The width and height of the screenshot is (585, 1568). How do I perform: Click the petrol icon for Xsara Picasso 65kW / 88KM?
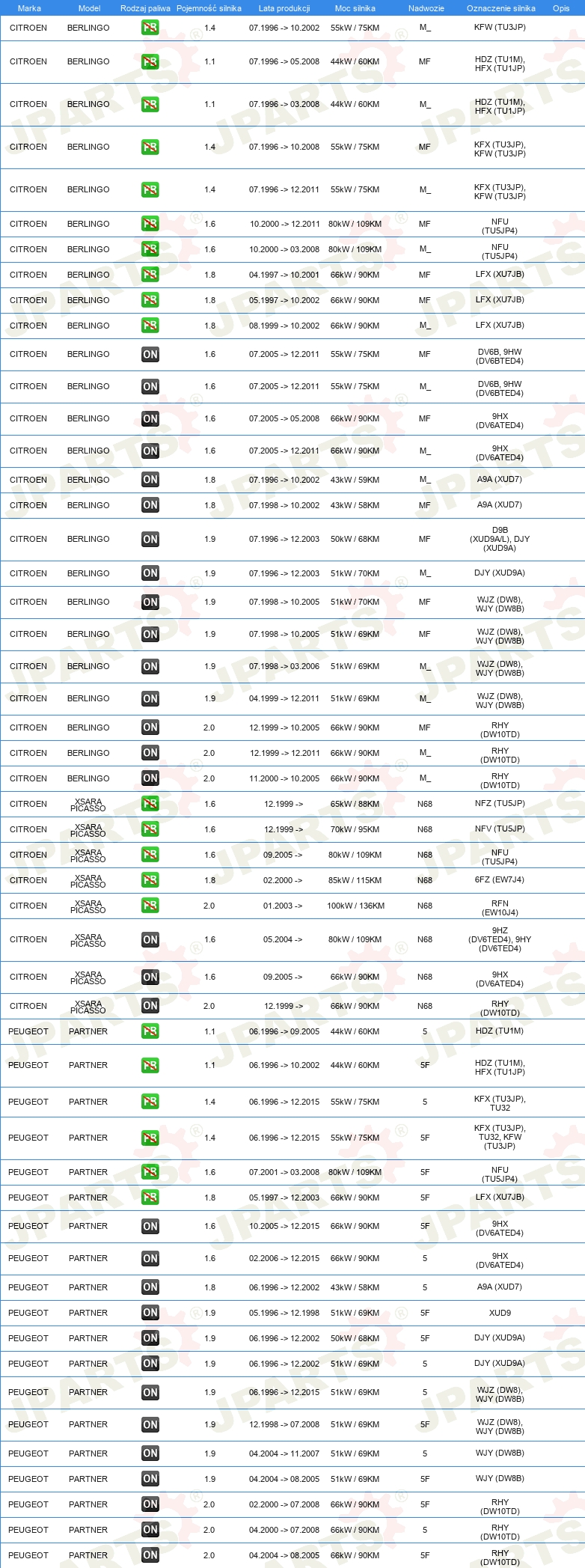click(150, 804)
